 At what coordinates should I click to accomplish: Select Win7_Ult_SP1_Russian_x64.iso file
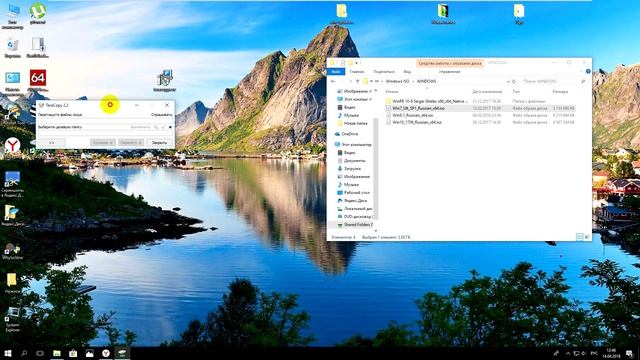[480, 108]
